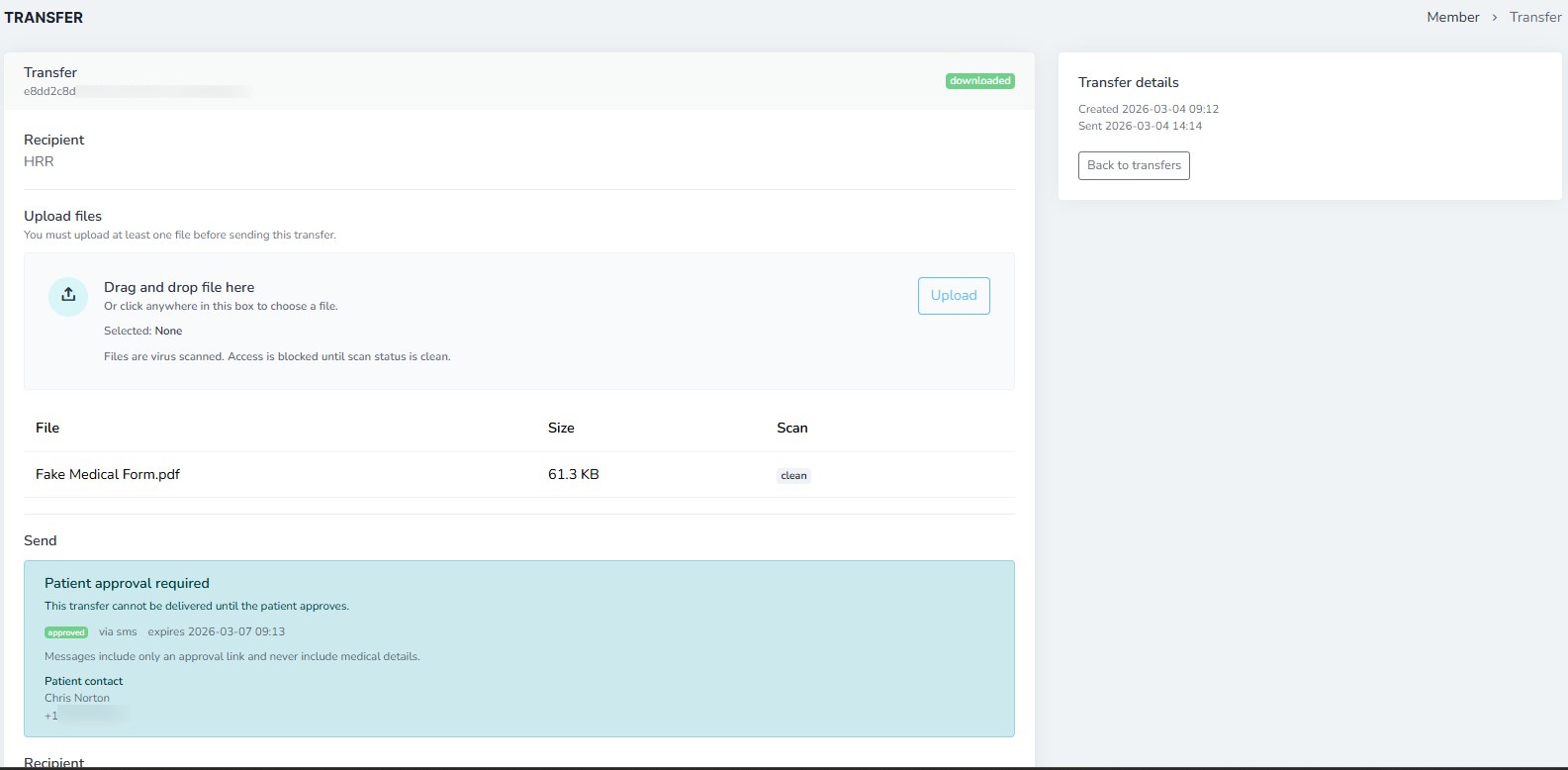The width and height of the screenshot is (1568, 770).
Task: Click the transfer ID e8dd2c8d text
Action: [x=49, y=91]
